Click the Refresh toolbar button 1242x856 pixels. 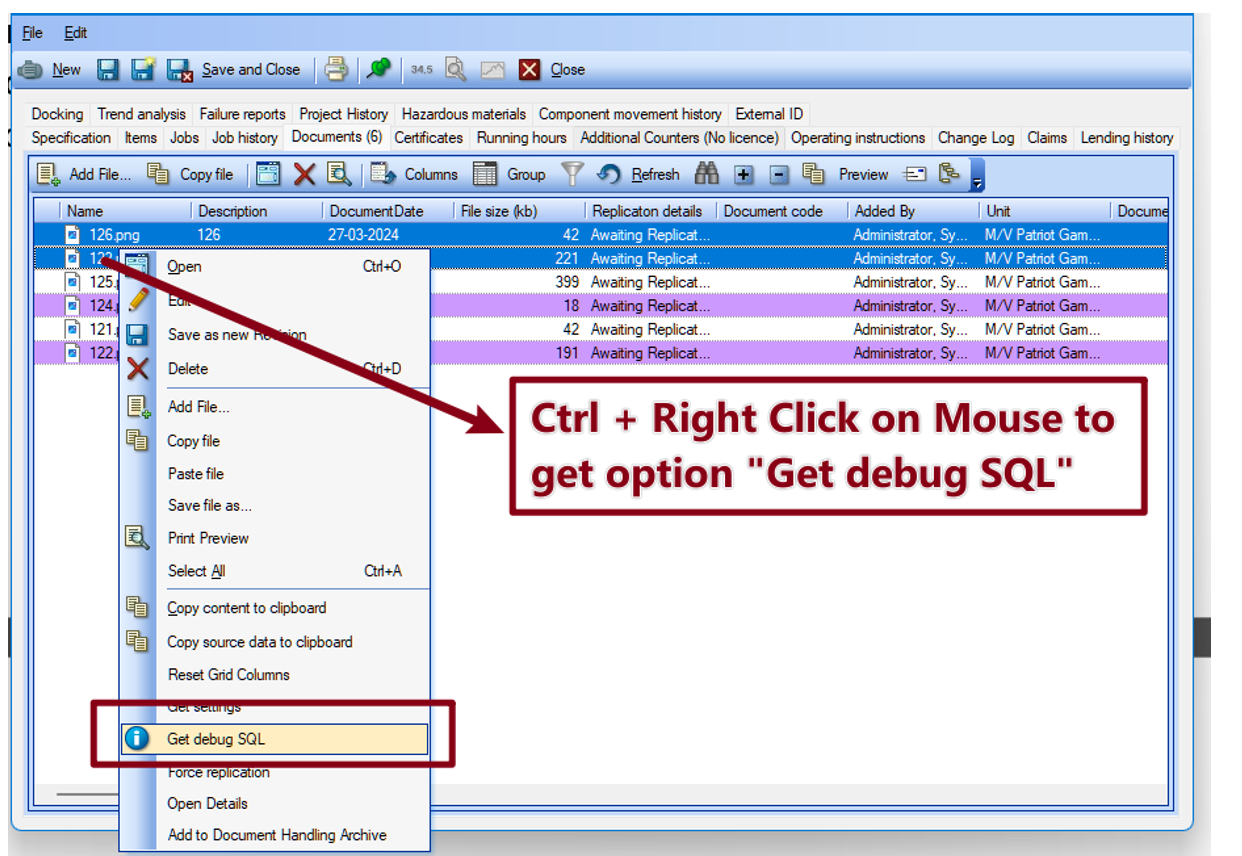click(640, 174)
